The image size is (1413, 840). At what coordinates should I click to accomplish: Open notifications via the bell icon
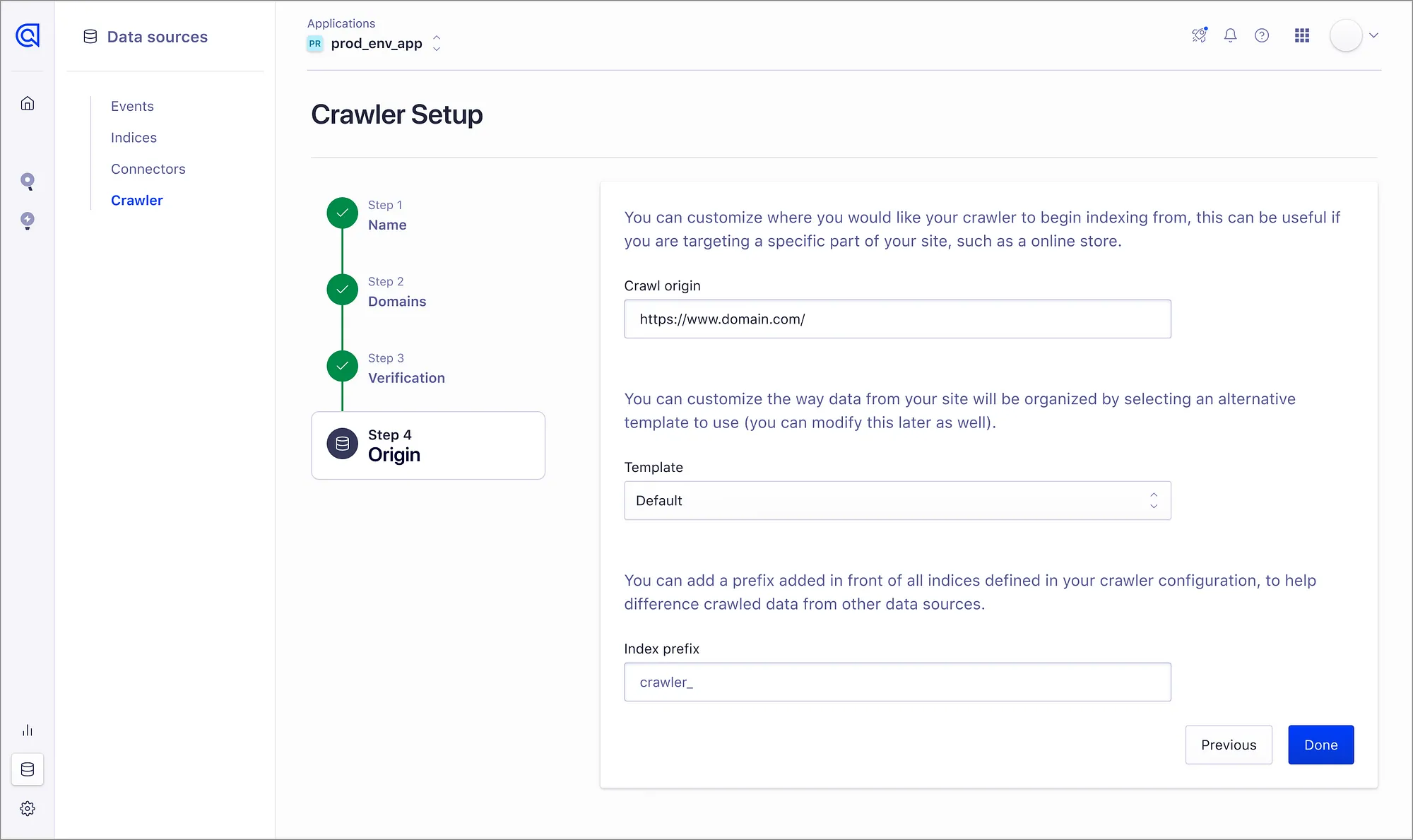(x=1231, y=35)
